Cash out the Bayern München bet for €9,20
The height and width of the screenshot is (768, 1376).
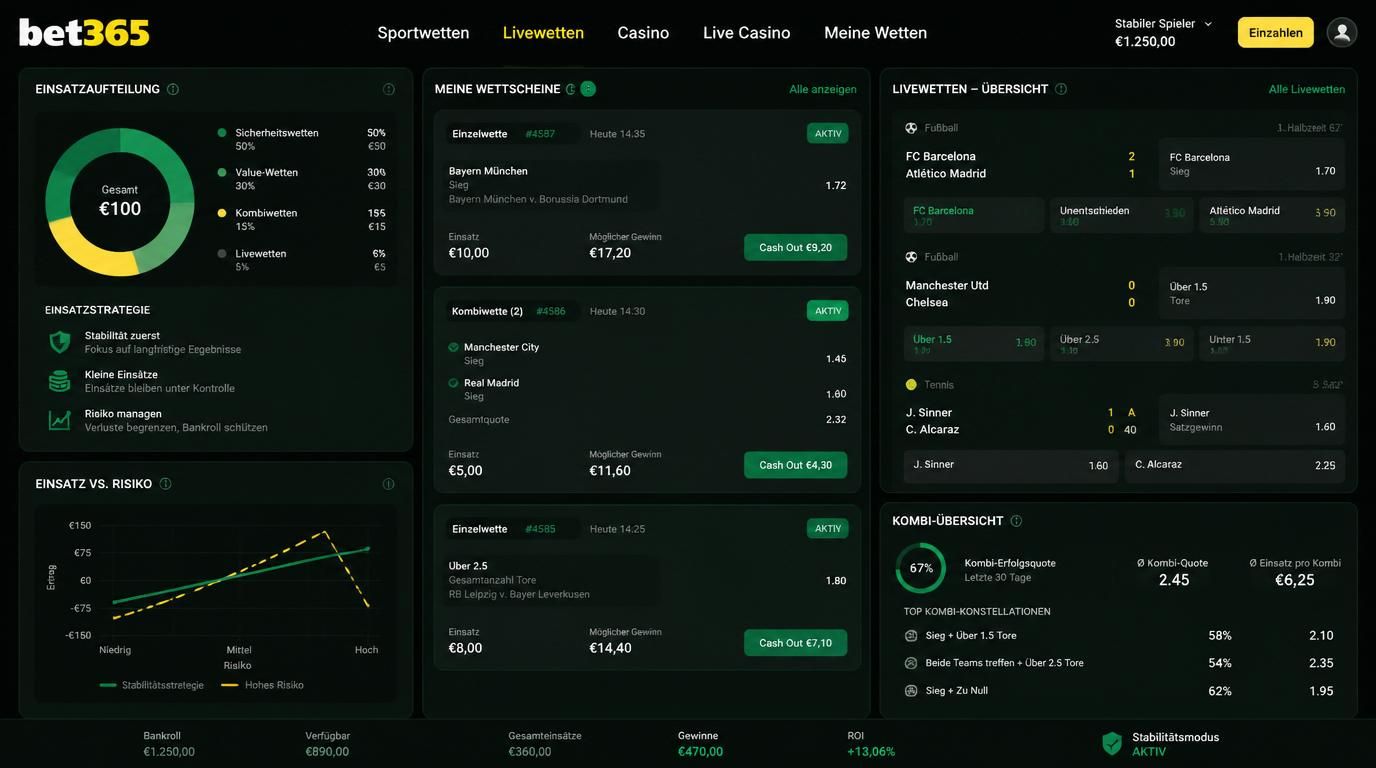pos(795,248)
